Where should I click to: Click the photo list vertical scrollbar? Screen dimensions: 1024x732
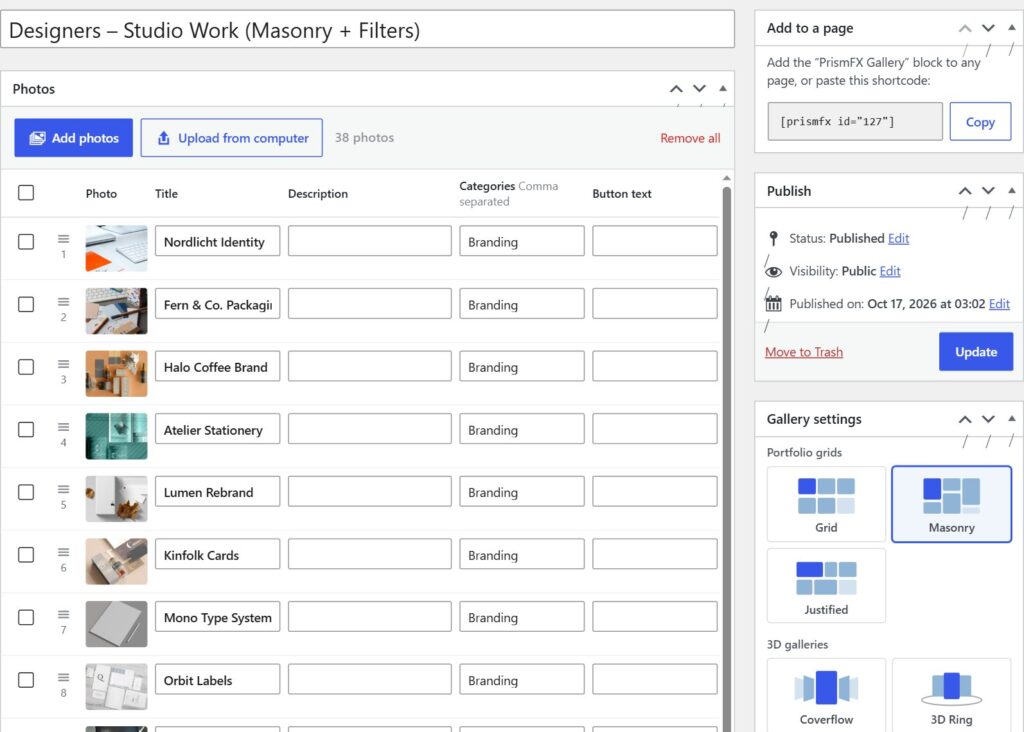click(726, 457)
